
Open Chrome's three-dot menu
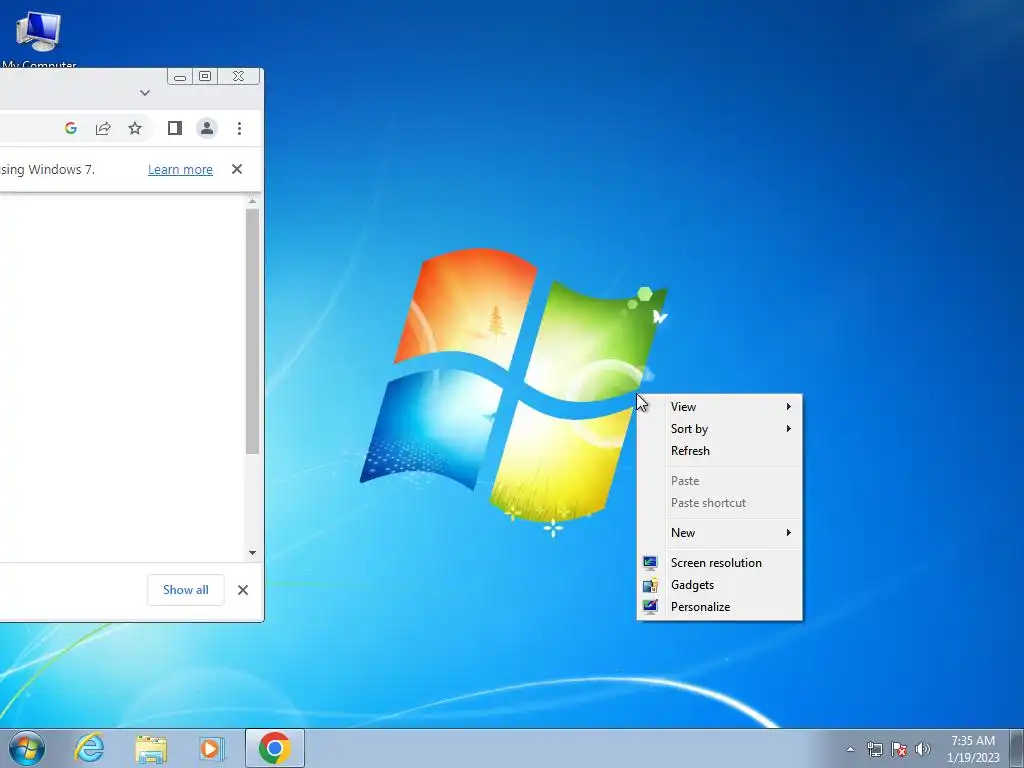(240, 128)
